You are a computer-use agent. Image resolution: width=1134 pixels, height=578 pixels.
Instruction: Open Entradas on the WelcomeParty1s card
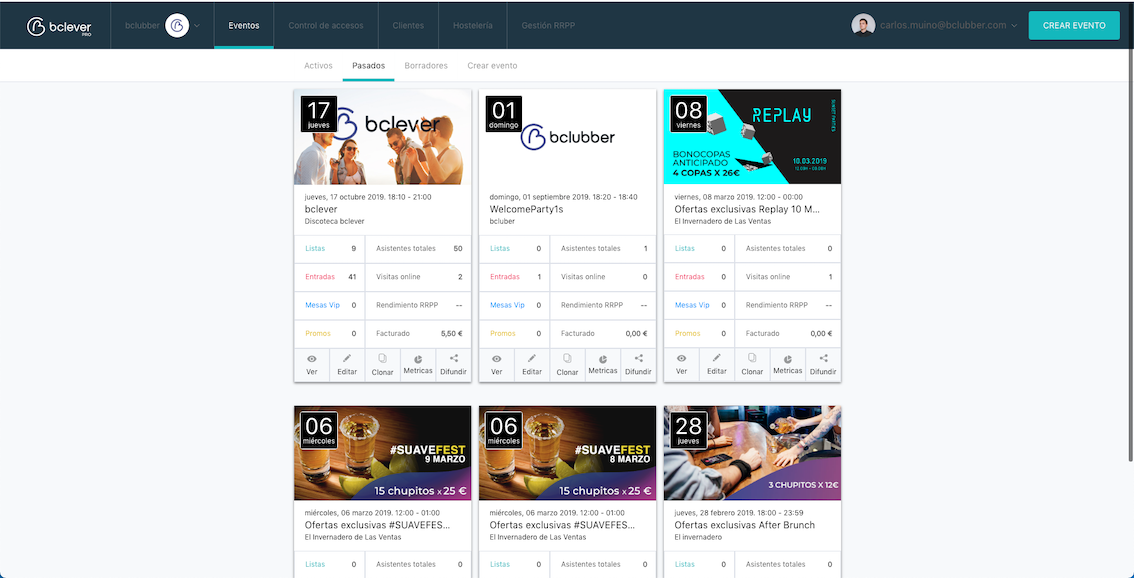click(505, 276)
